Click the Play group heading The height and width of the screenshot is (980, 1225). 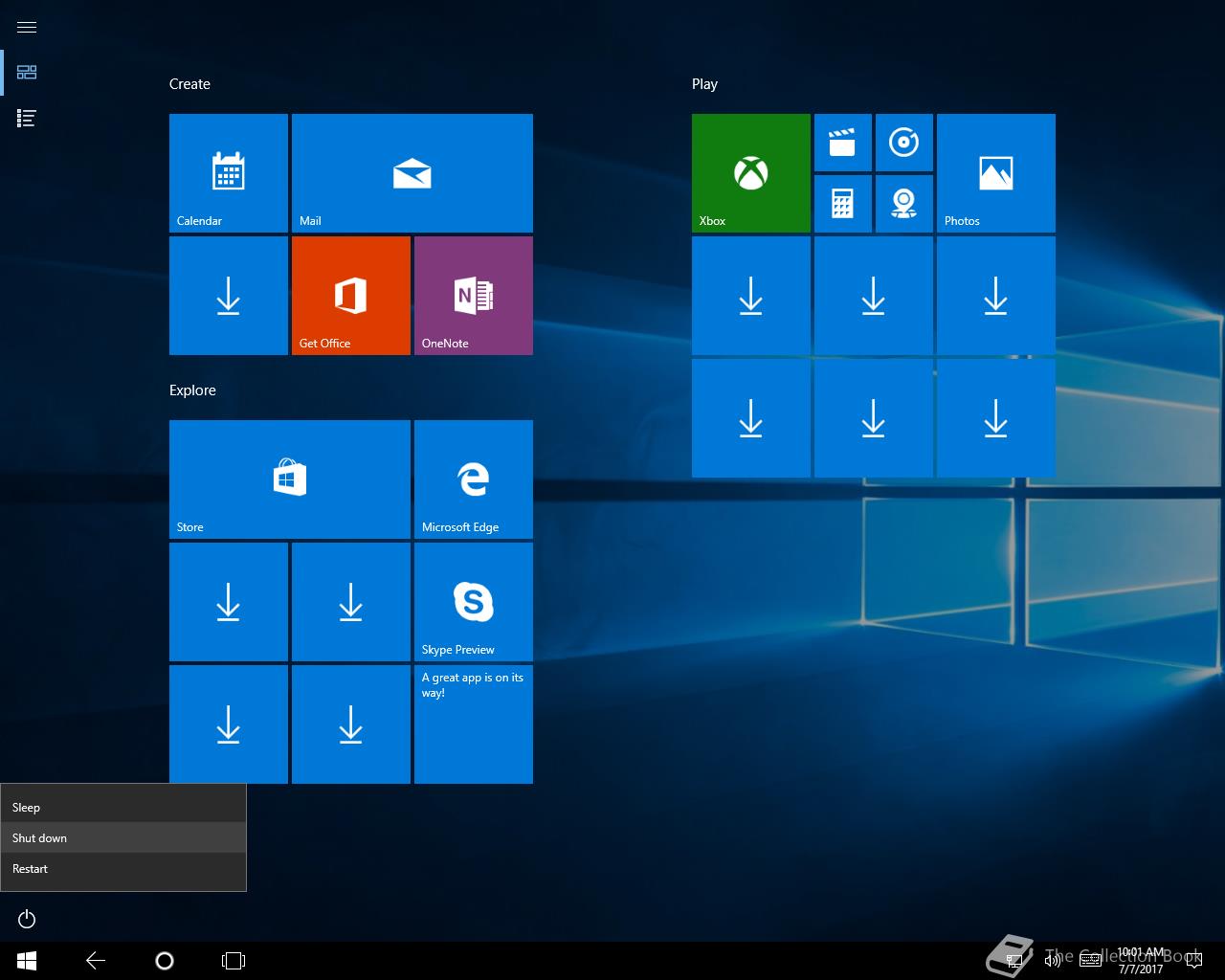pos(704,84)
